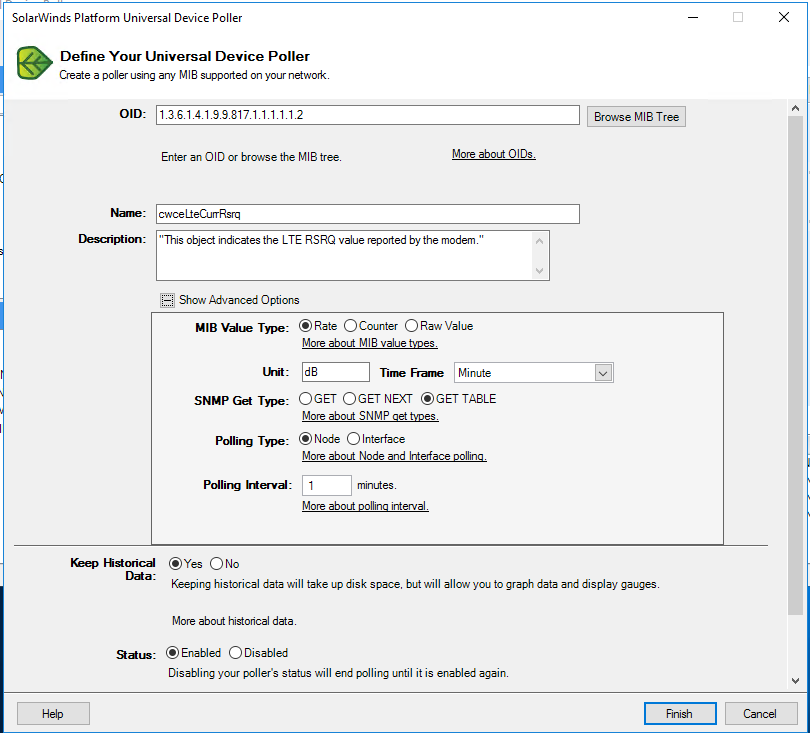Open More about polling interval link
Screen dimensions: 810x733
[x=365, y=506]
